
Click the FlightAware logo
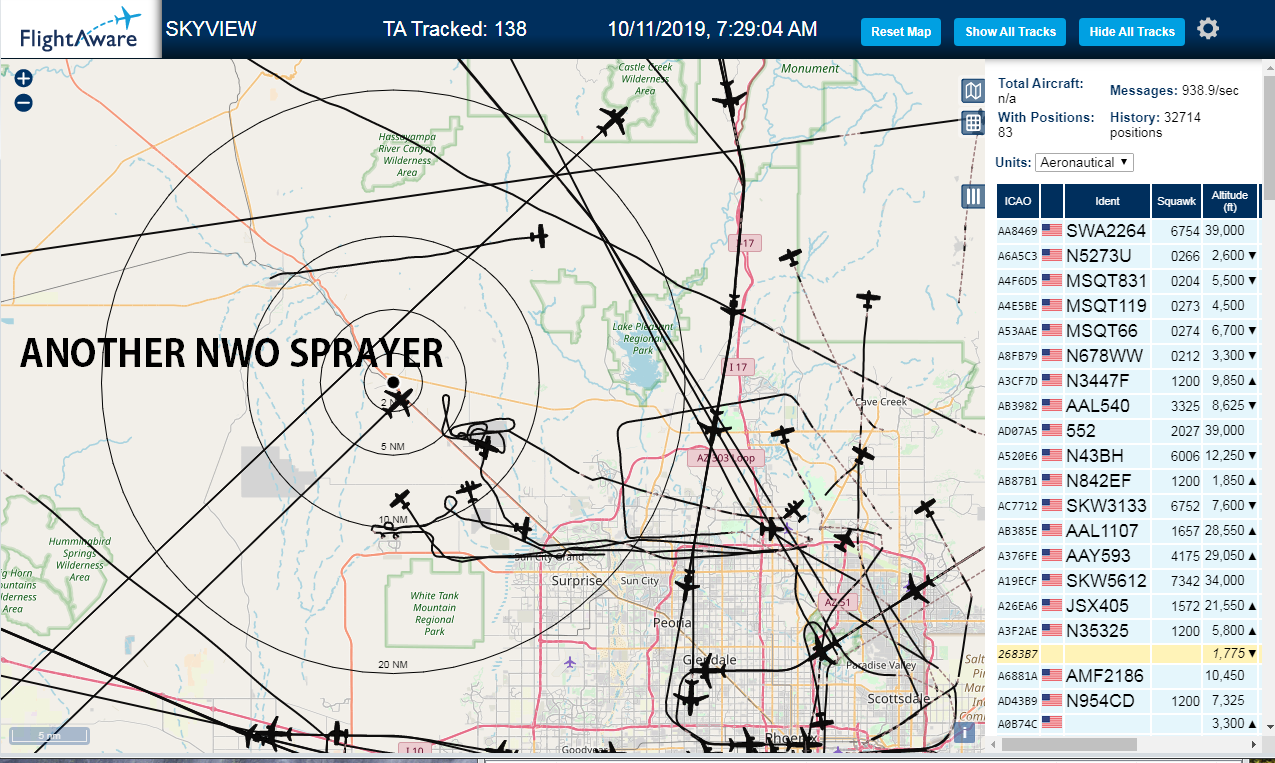pyautogui.click(x=80, y=29)
